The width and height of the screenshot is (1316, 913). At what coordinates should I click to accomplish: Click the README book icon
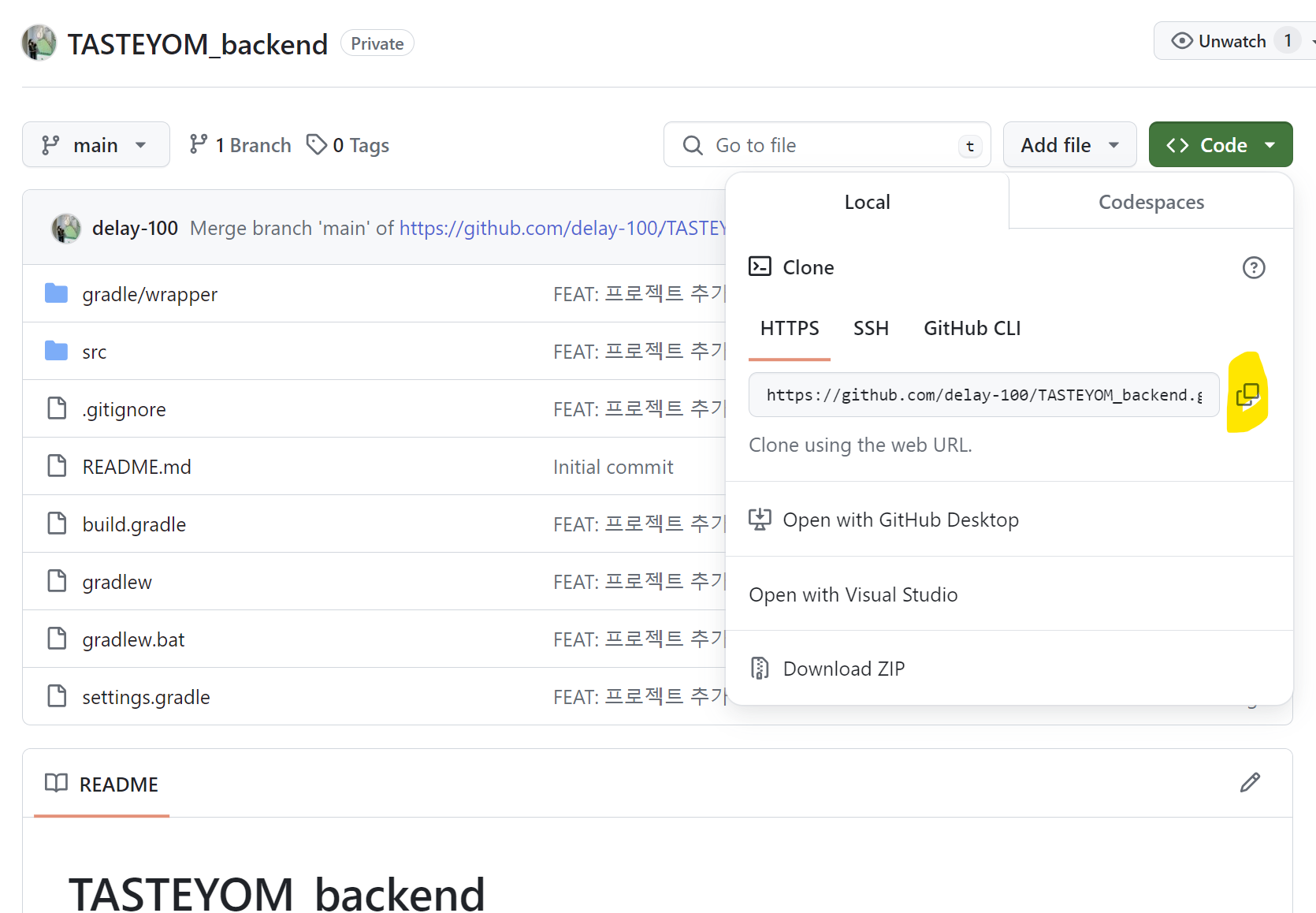coord(56,783)
